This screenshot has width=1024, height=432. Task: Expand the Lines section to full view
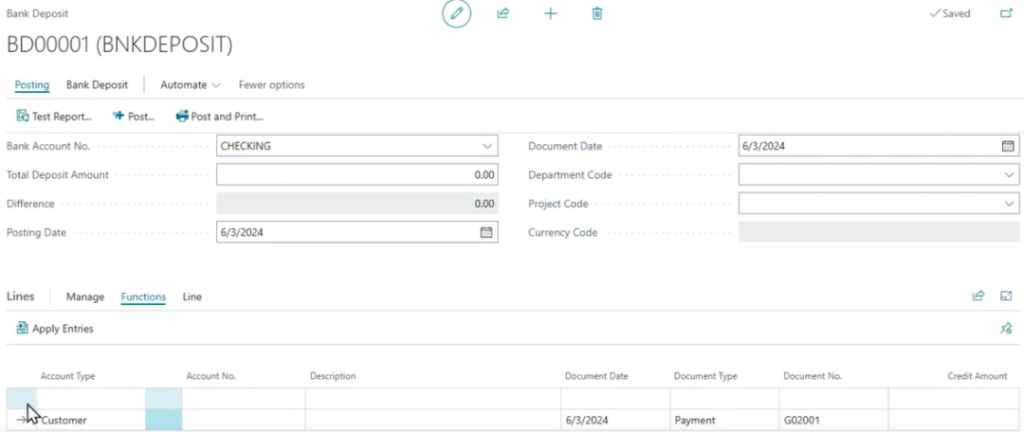(x=1006, y=296)
